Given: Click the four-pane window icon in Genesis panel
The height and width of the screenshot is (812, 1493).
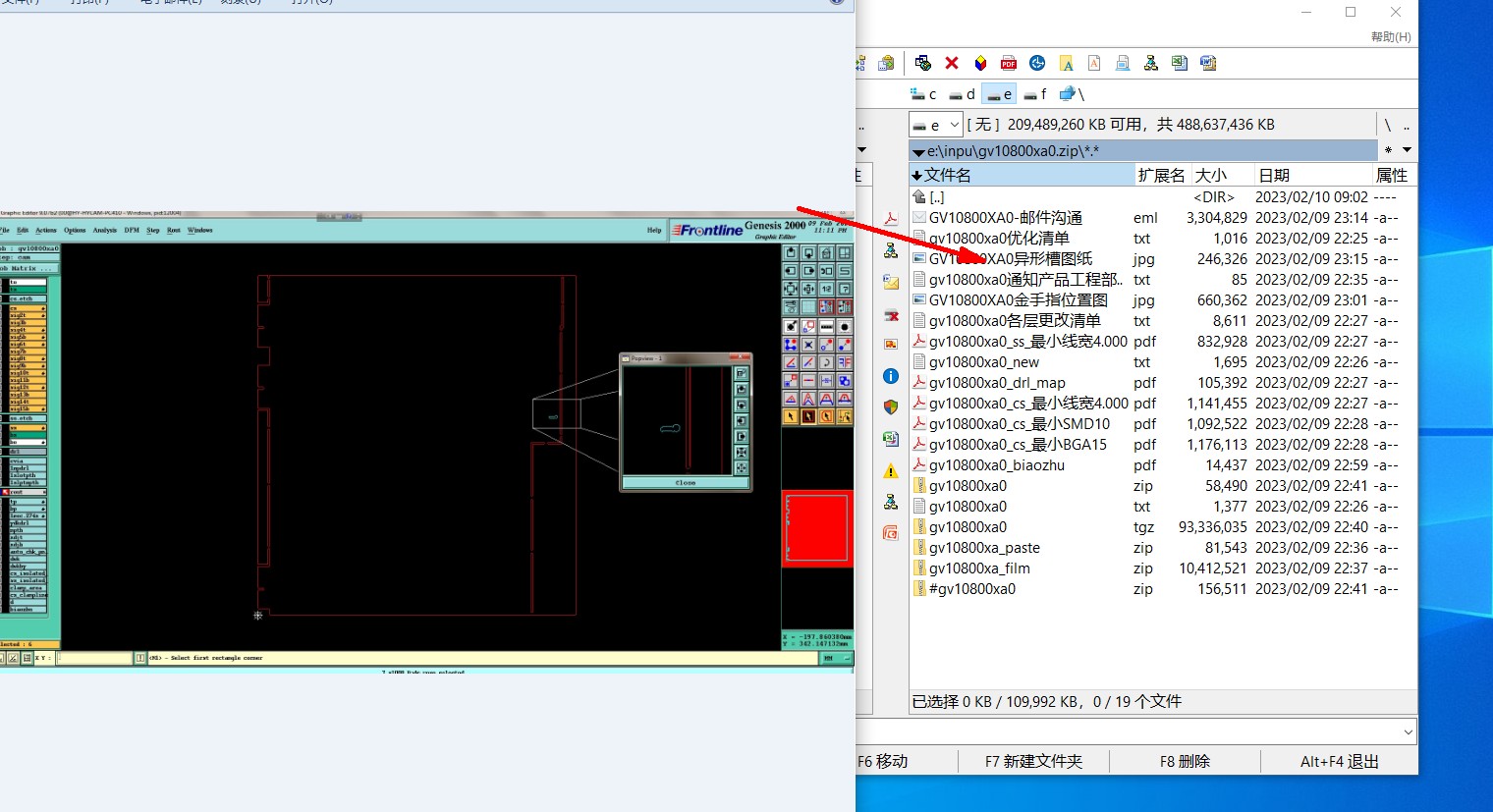Looking at the screenshot, I should pyautogui.click(x=844, y=252).
